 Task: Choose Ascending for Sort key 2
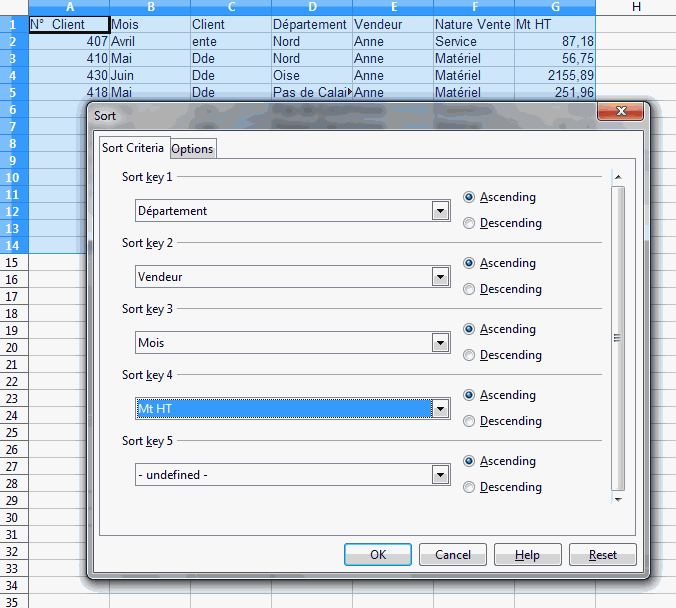click(x=470, y=263)
